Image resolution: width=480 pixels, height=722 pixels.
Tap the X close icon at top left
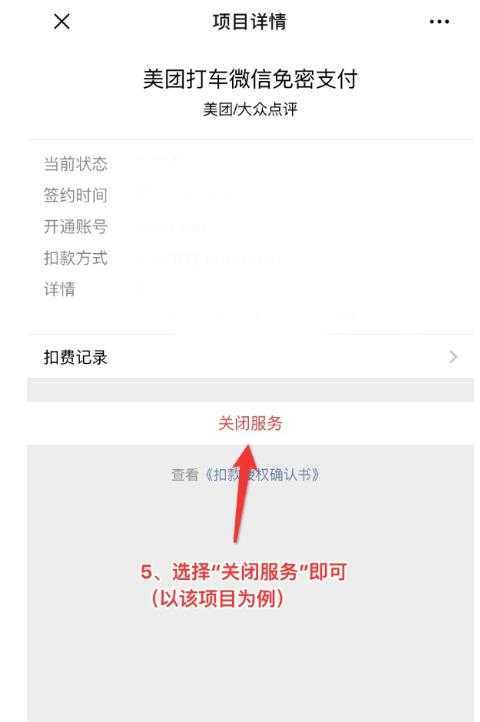pyautogui.click(x=62, y=21)
